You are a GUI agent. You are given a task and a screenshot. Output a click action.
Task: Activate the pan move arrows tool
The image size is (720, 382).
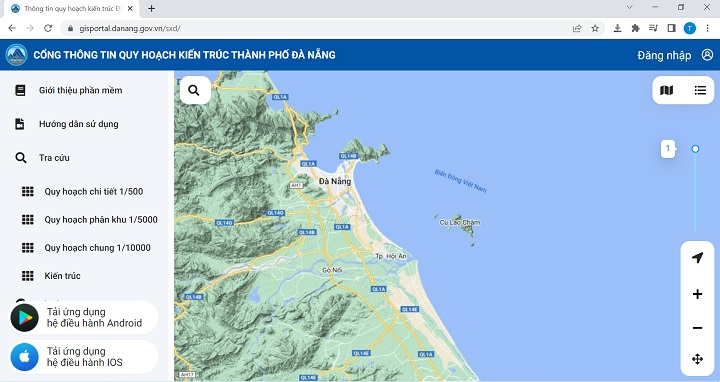tap(697, 359)
